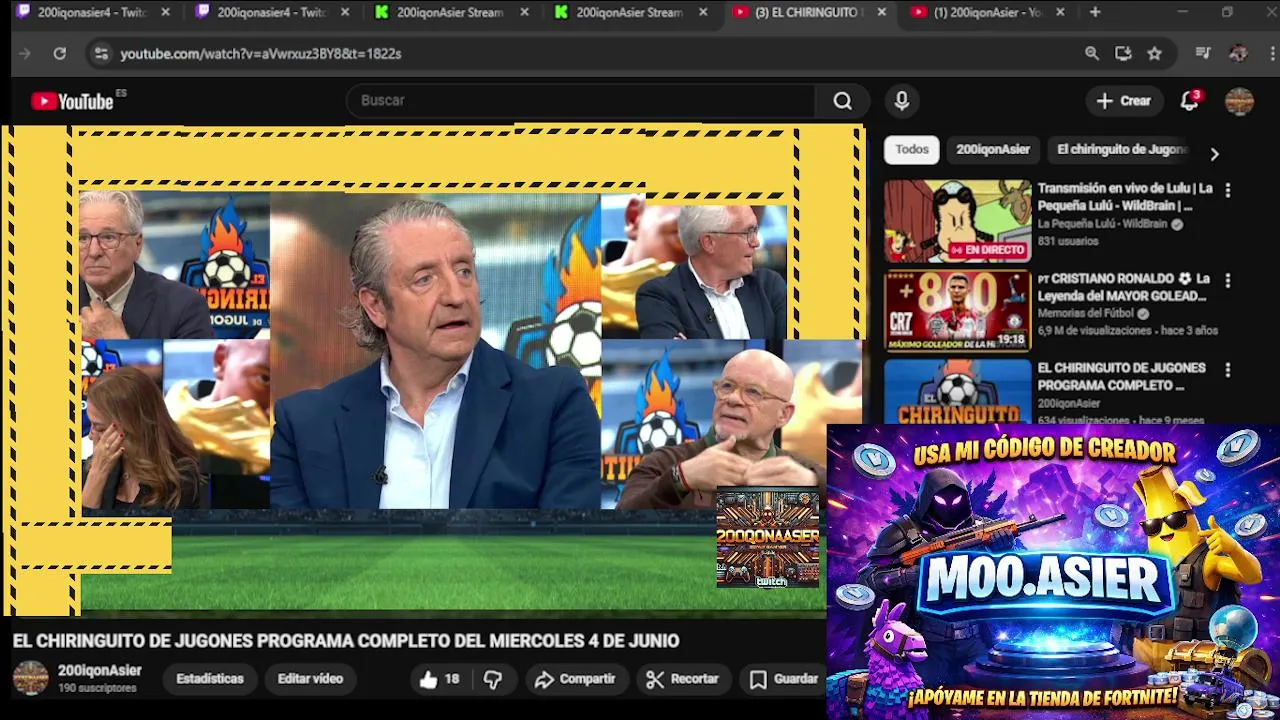Open the 200iqonAsier channel avatar below video
1280x720 pixels.
(x=30, y=678)
